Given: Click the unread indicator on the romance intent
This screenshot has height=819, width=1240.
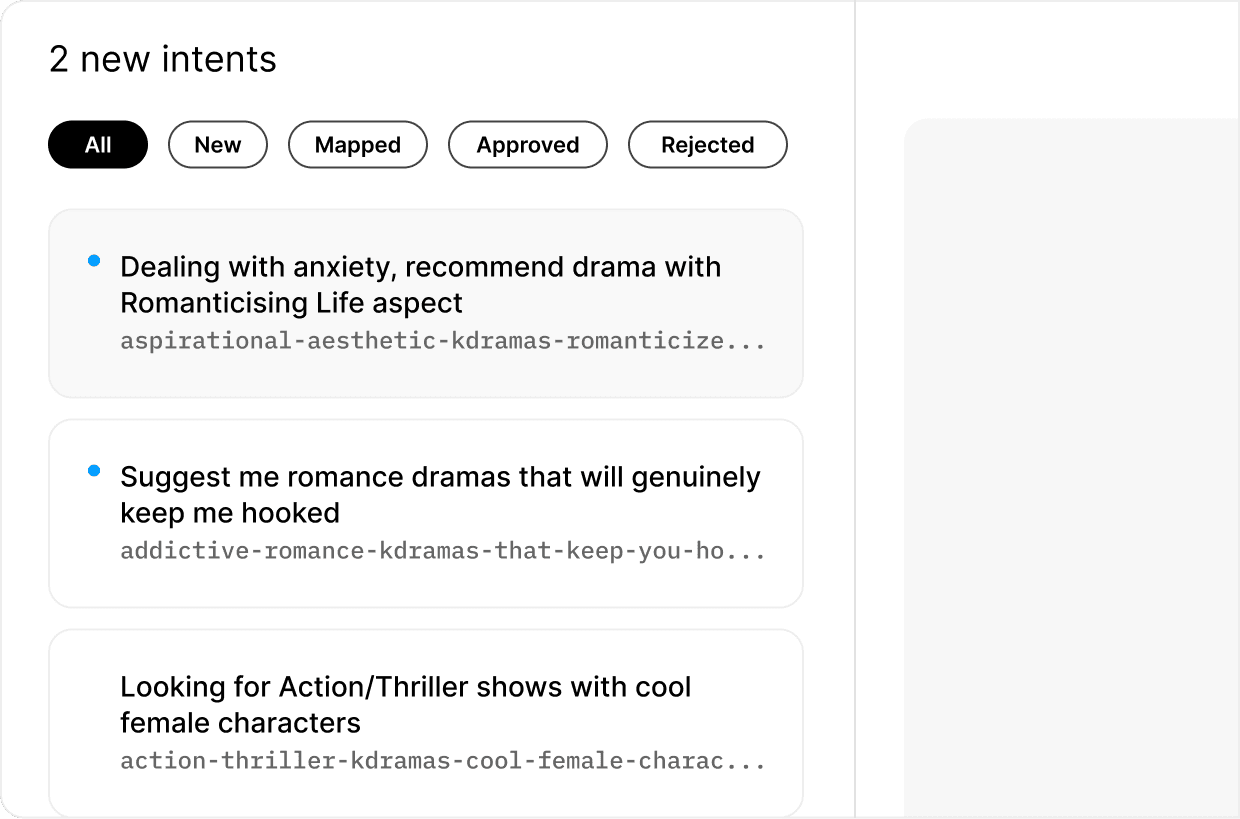Looking at the screenshot, I should tap(94, 469).
